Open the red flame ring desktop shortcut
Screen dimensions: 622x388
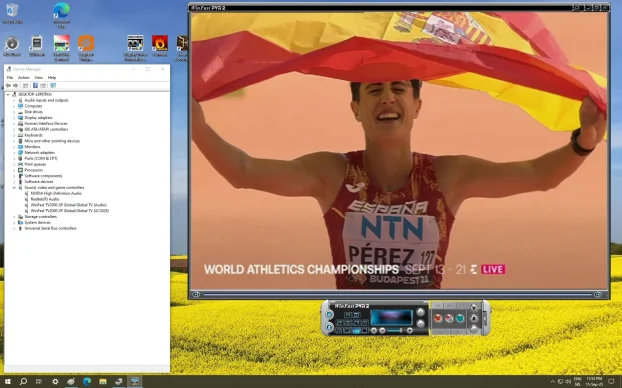[x=160, y=46]
